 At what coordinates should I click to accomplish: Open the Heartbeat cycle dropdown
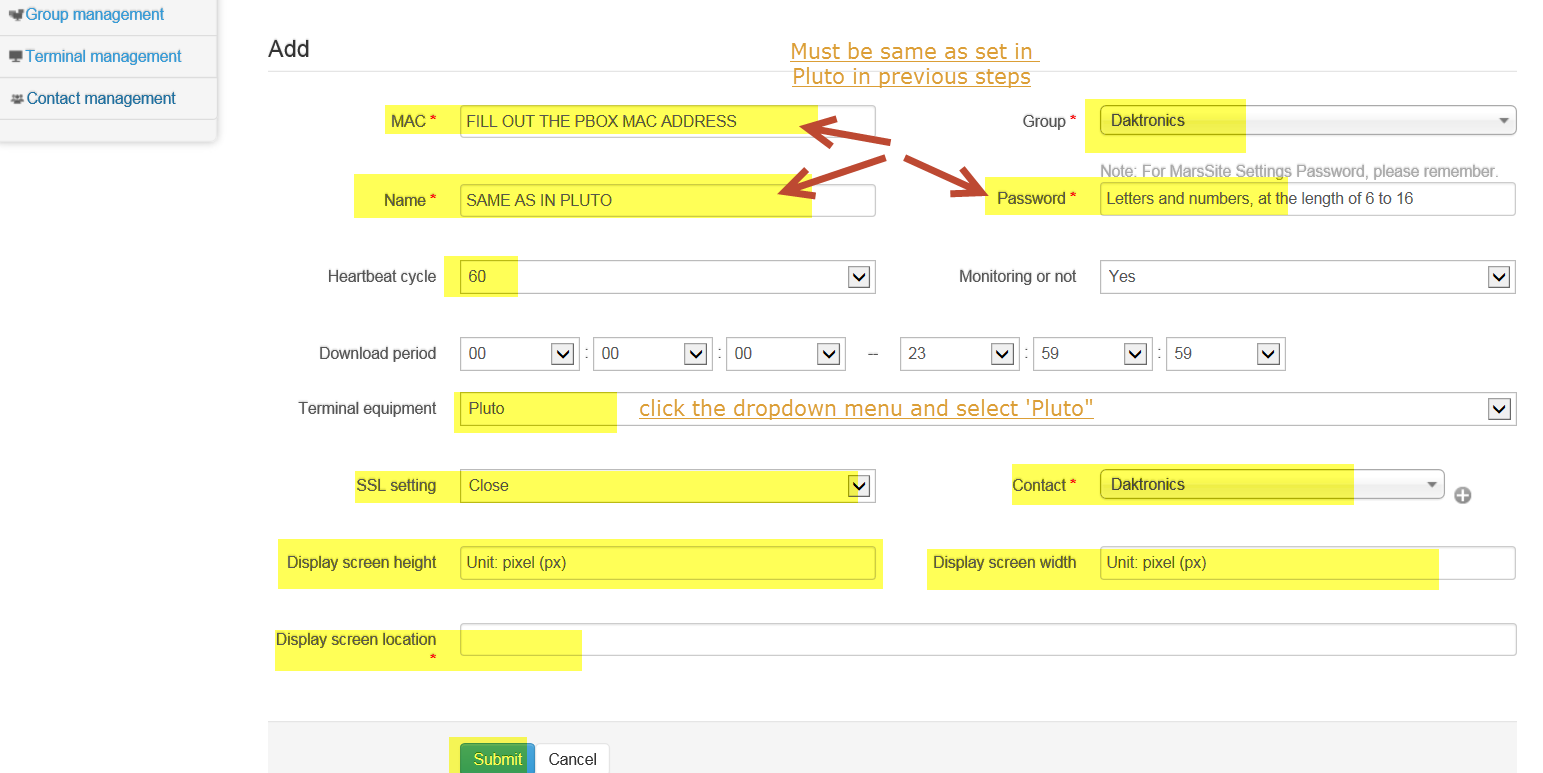coord(667,277)
